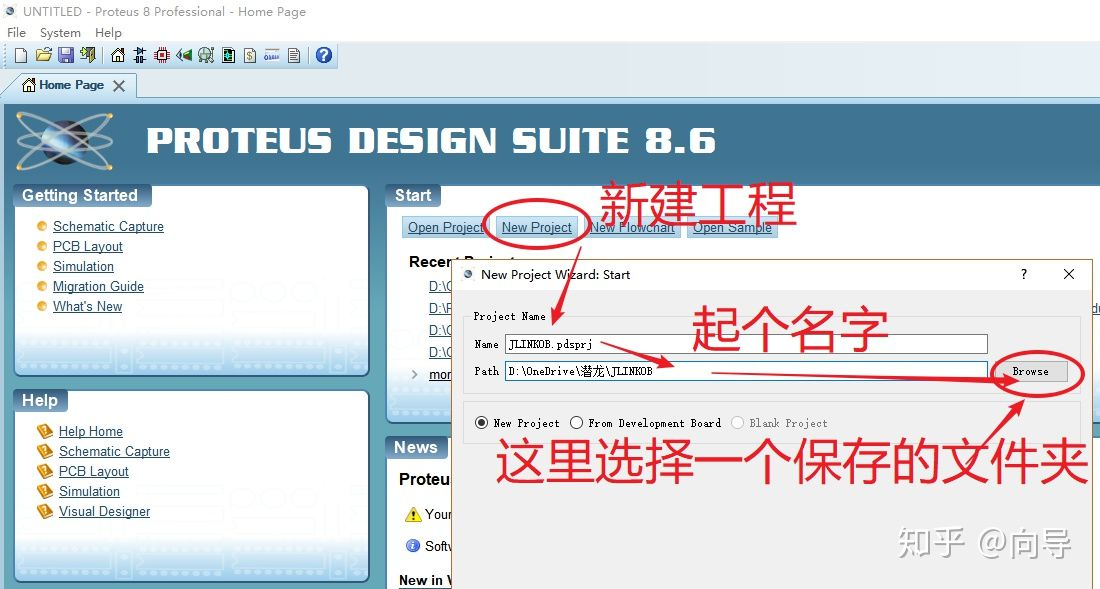This screenshot has height=589, width=1100.
Task: Click the wizard dialog help question mark
Action: click(x=1024, y=274)
